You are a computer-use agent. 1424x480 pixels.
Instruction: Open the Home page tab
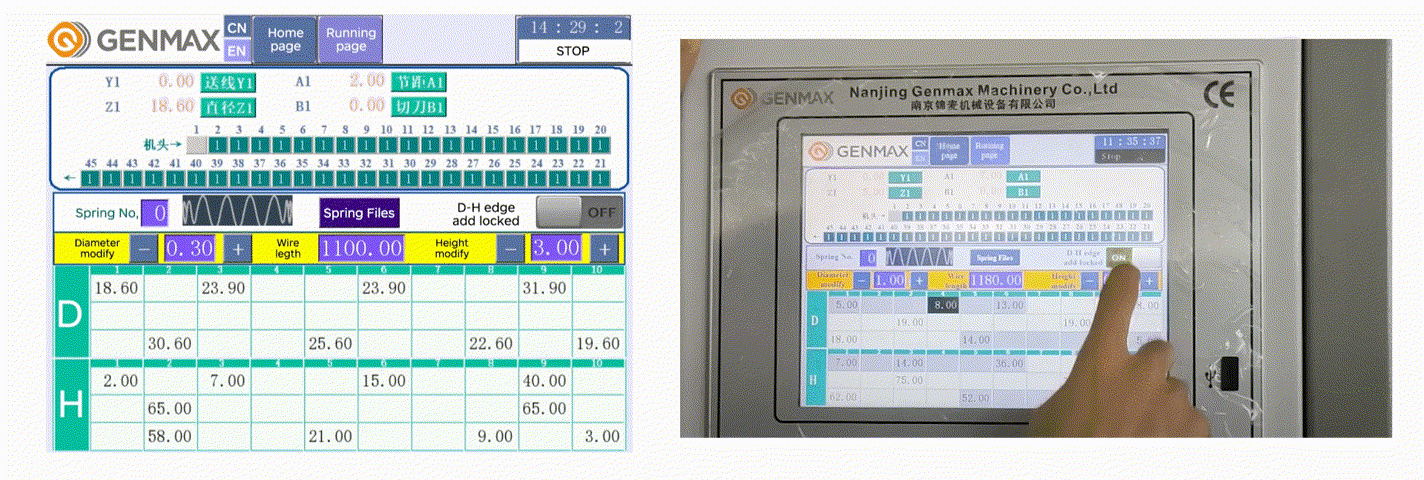[x=285, y=40]
